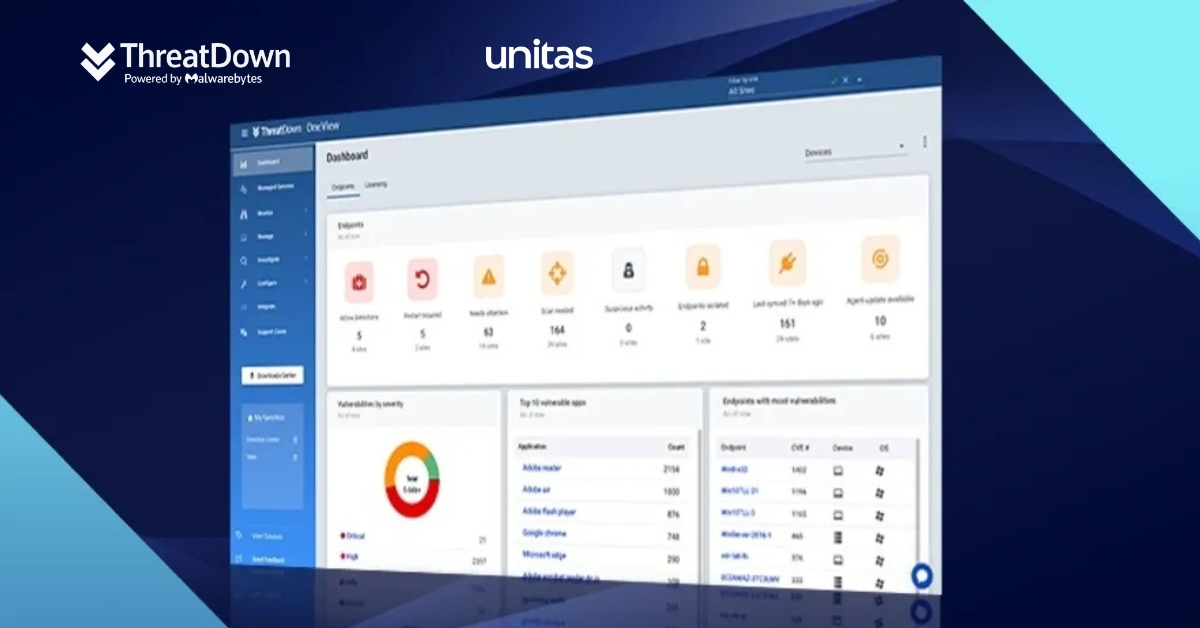Switch to the Endpoints tab
Viewport: 1200px width, 628px height.
[x=343, y=186]
